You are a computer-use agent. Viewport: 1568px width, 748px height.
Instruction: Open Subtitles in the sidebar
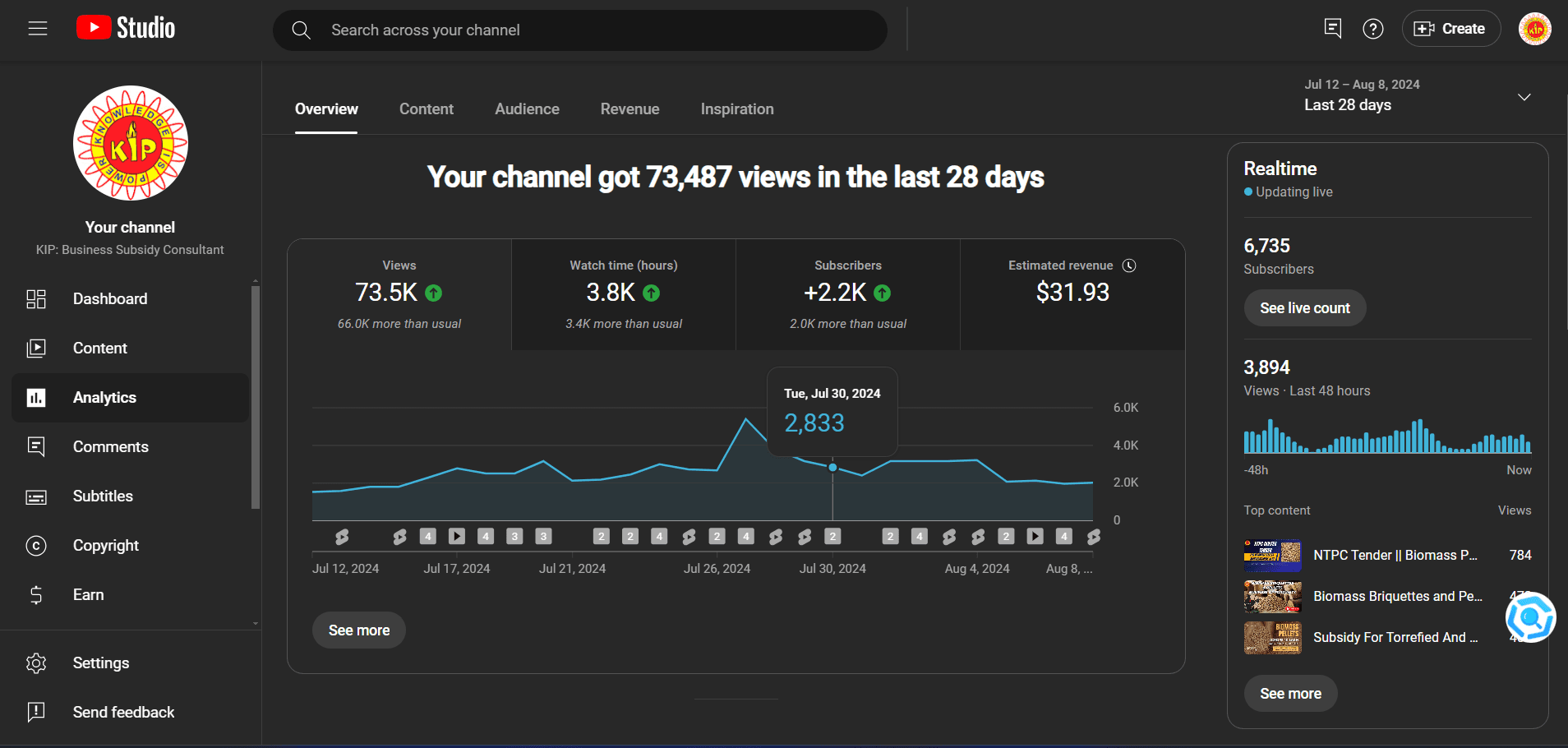(x=130, y=496)
